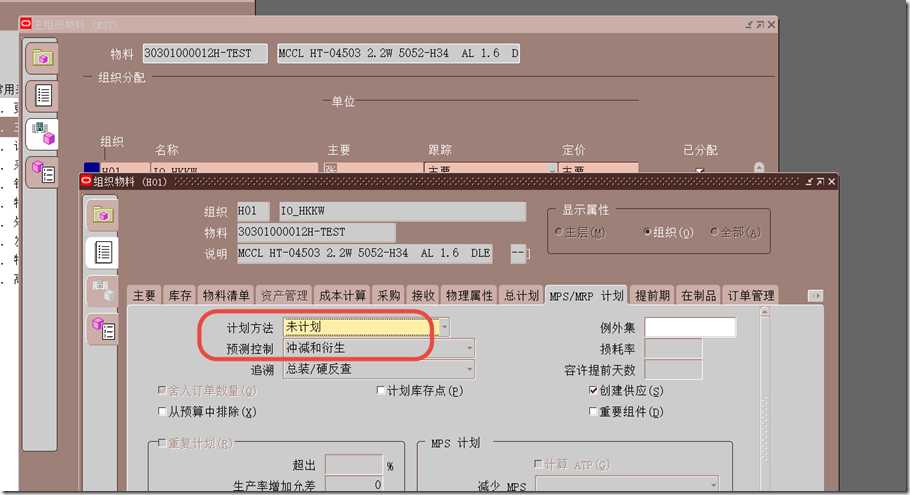Switch to 接收 tab
This screenshot has height=495, width=910.
423,295
